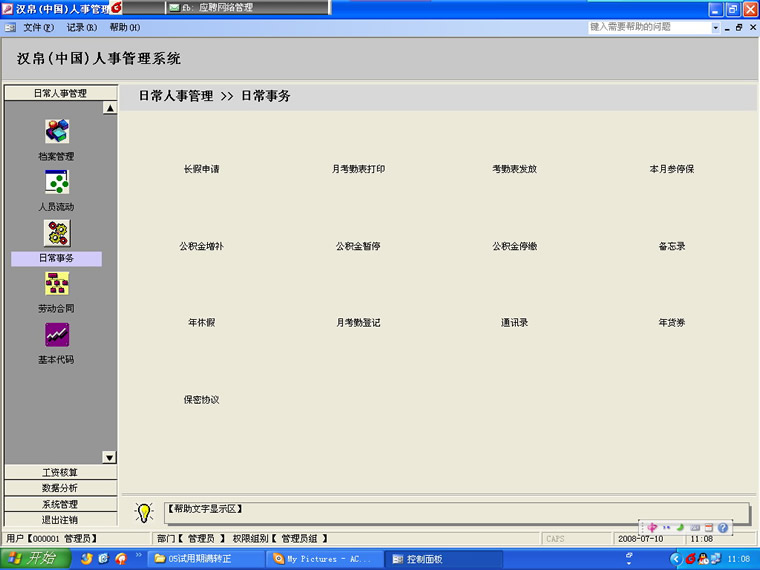The height and width of the screenshot is (570, 760).
Task: Click the 开始 Start button
Action: (35, 558)
